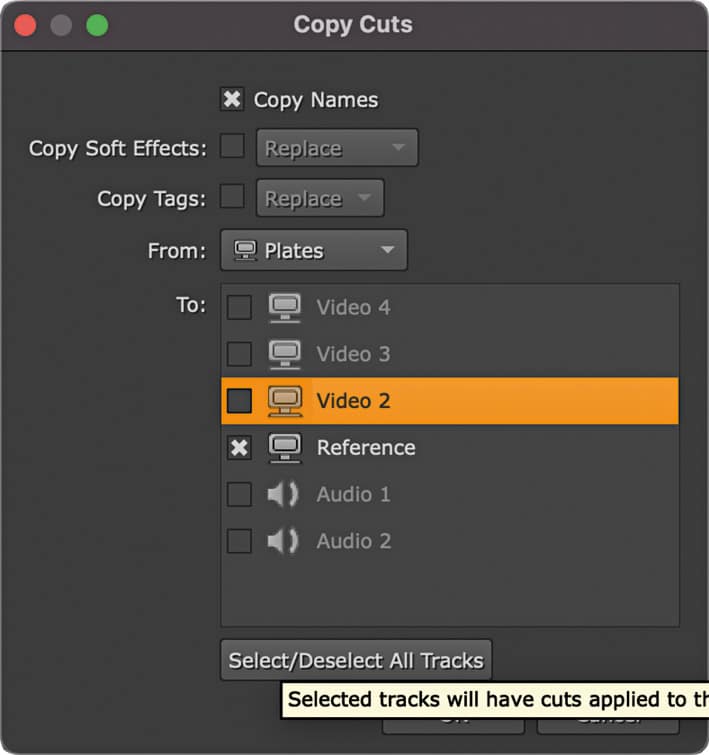Check the Video 2 track checkbox
709x755 pixels.
pyautogui.click(x=239, y=401)
